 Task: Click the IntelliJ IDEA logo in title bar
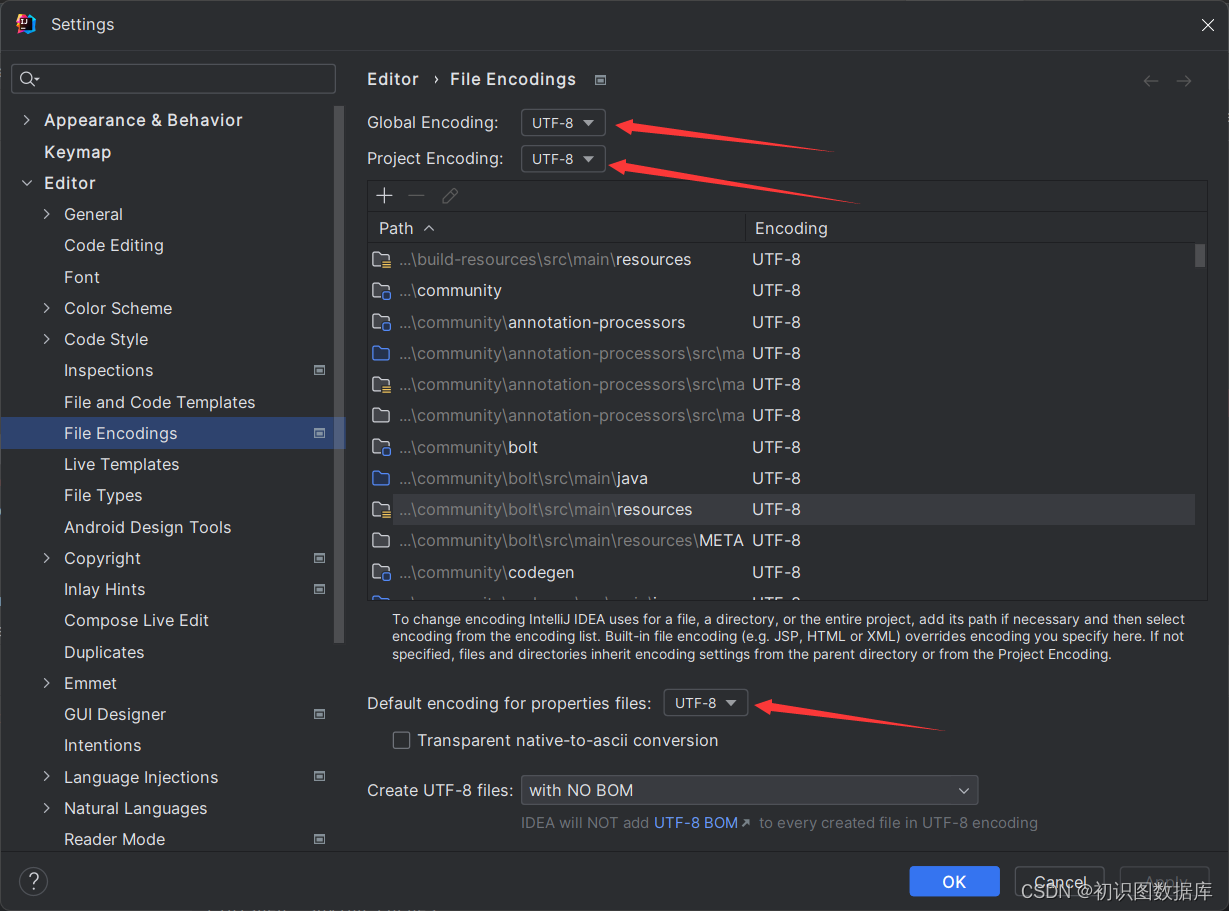[27, 24]
